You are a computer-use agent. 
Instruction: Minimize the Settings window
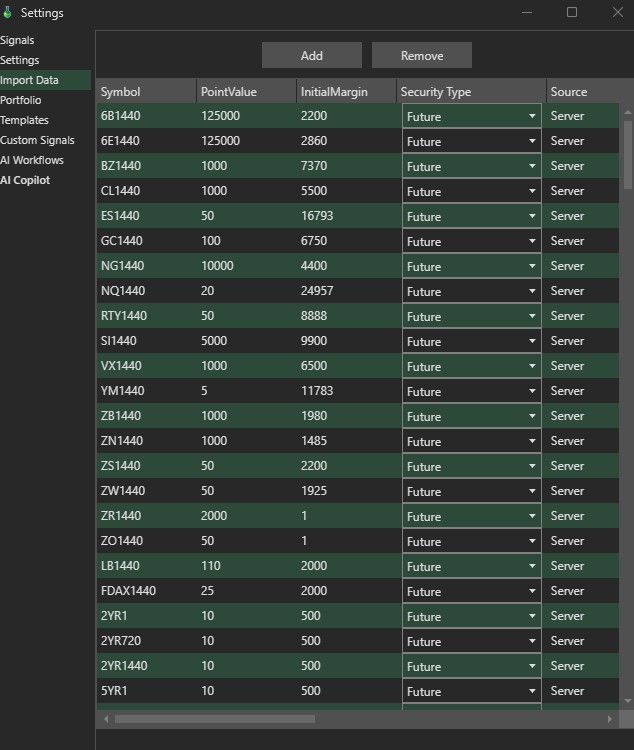[x=527, y=12]
